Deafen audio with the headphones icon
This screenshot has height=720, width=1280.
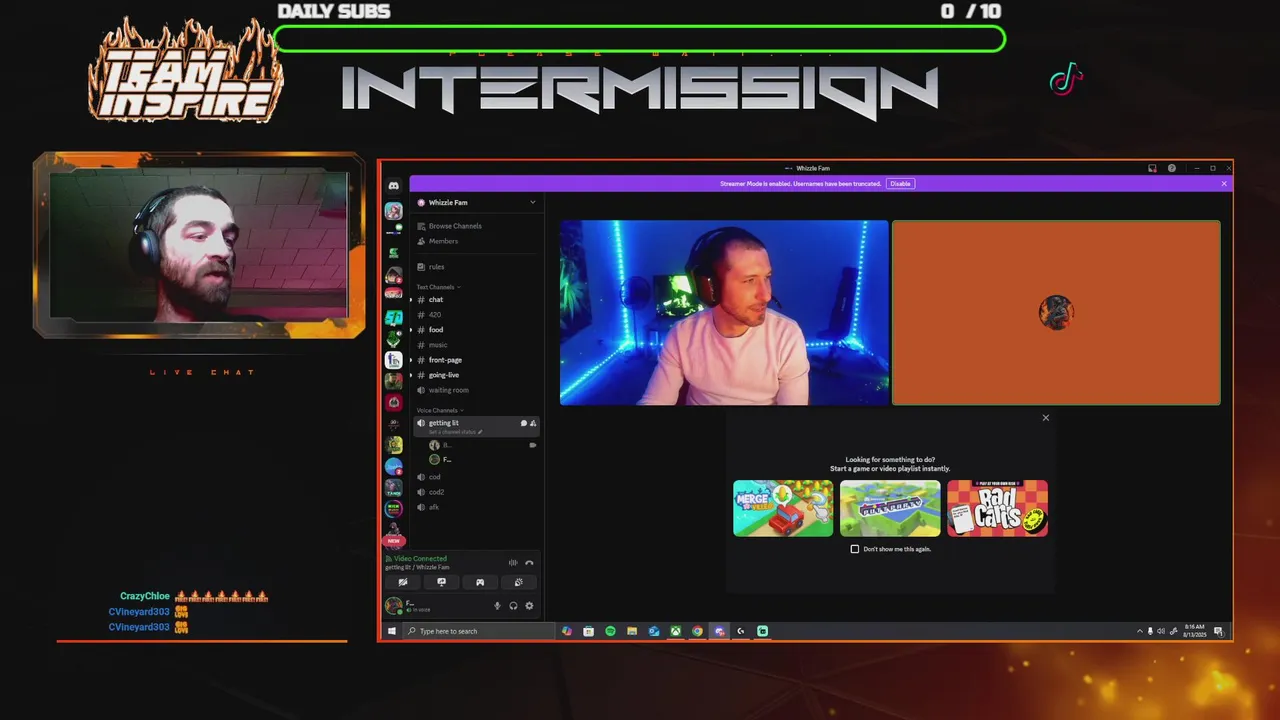tap(513, 605)
